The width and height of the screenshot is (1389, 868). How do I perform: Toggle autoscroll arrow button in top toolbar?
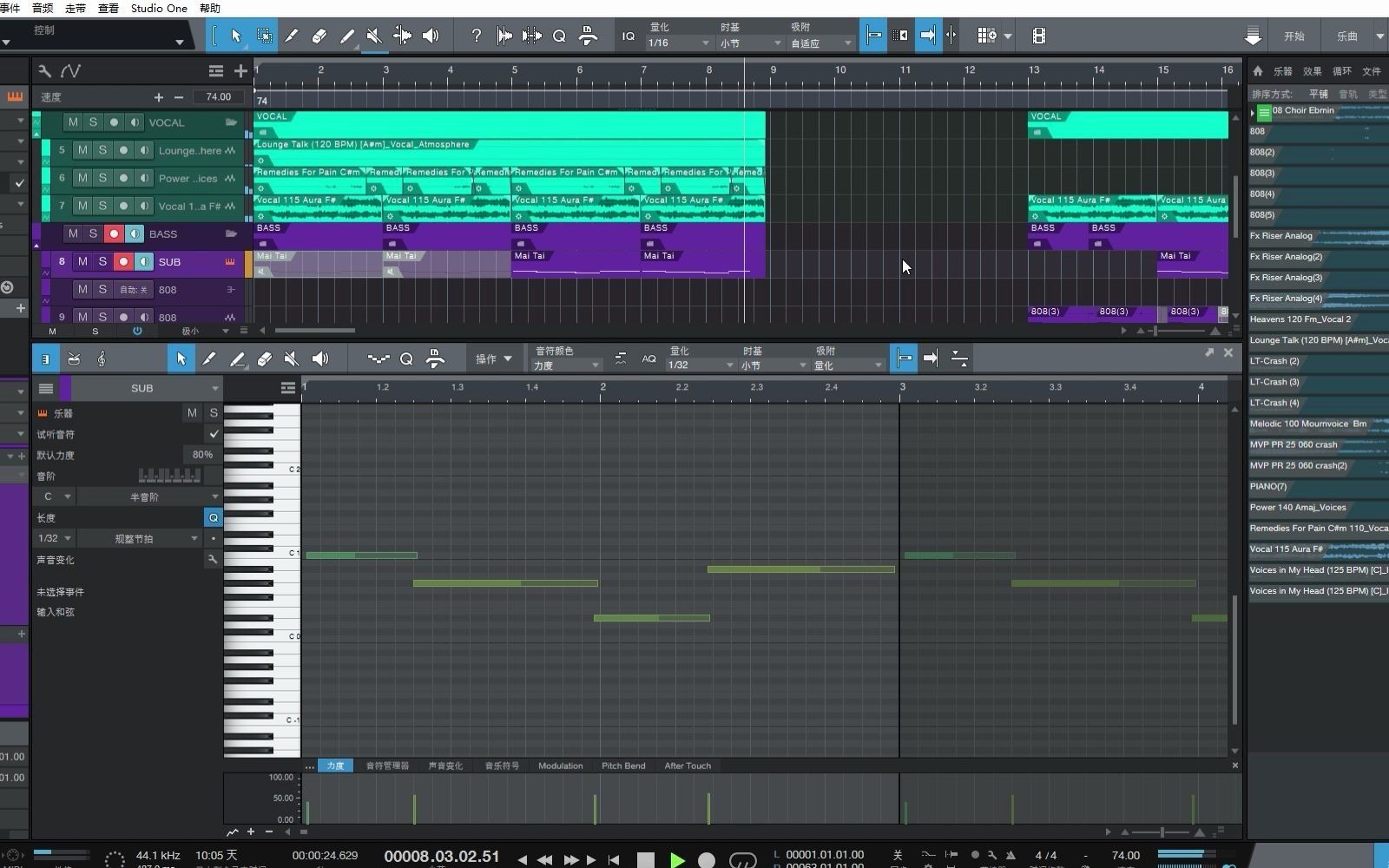pyautogui.click(x=927, y=36)
